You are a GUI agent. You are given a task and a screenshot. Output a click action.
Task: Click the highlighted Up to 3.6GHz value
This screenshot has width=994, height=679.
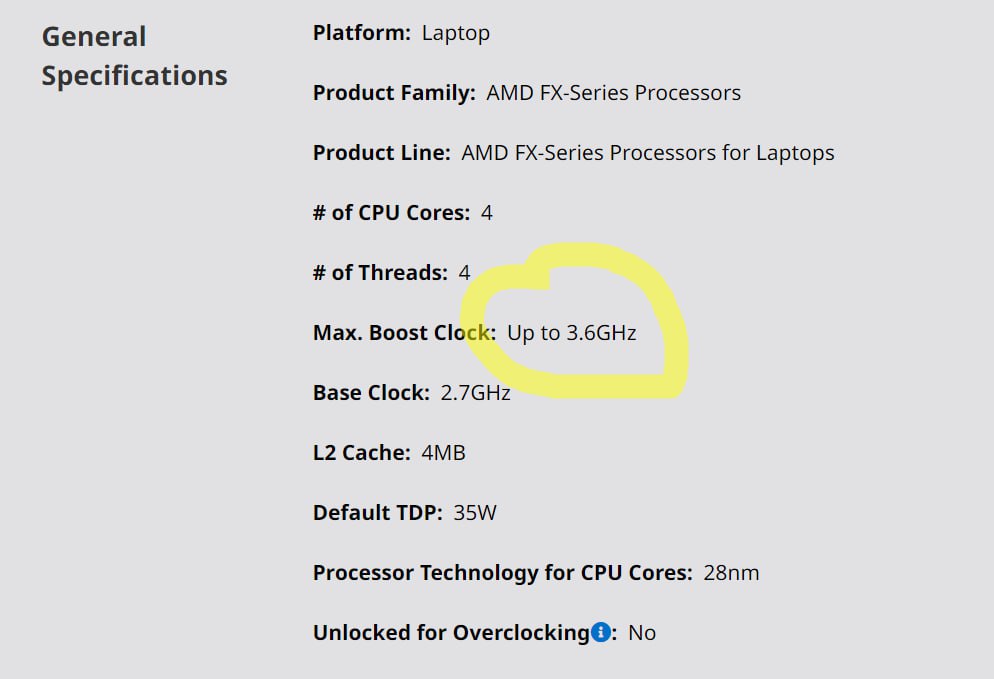(572, 333)
